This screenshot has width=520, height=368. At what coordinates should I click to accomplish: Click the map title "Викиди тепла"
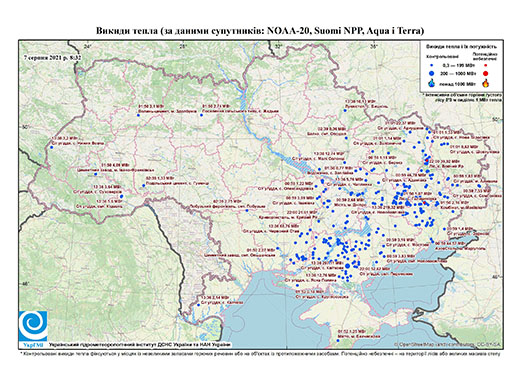click(x=127, y=31)
